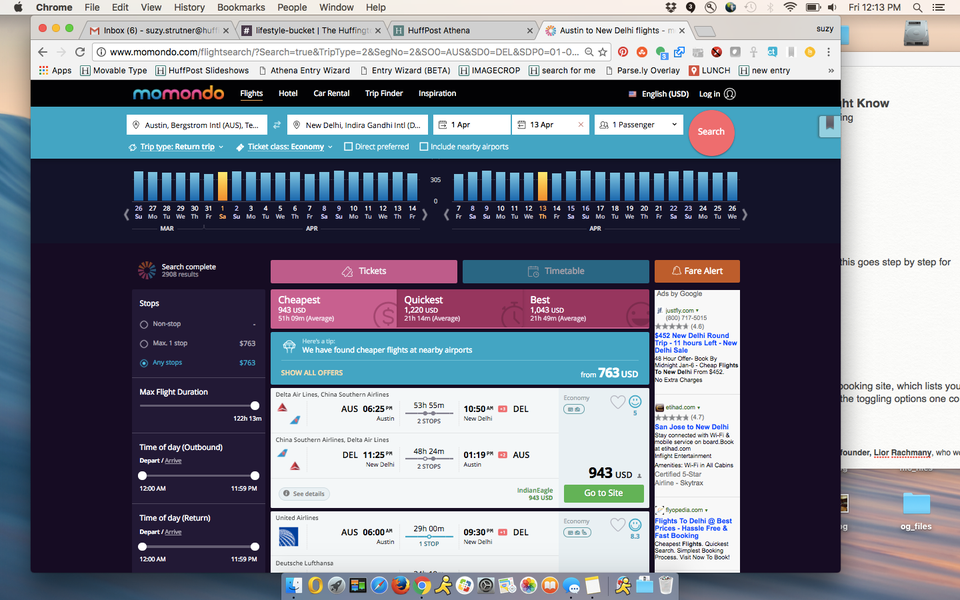Click Pinterest extension icon in Chrome toolbar
Image resolution: width=960 pixels, height=600 pixels.
(623, 52)
